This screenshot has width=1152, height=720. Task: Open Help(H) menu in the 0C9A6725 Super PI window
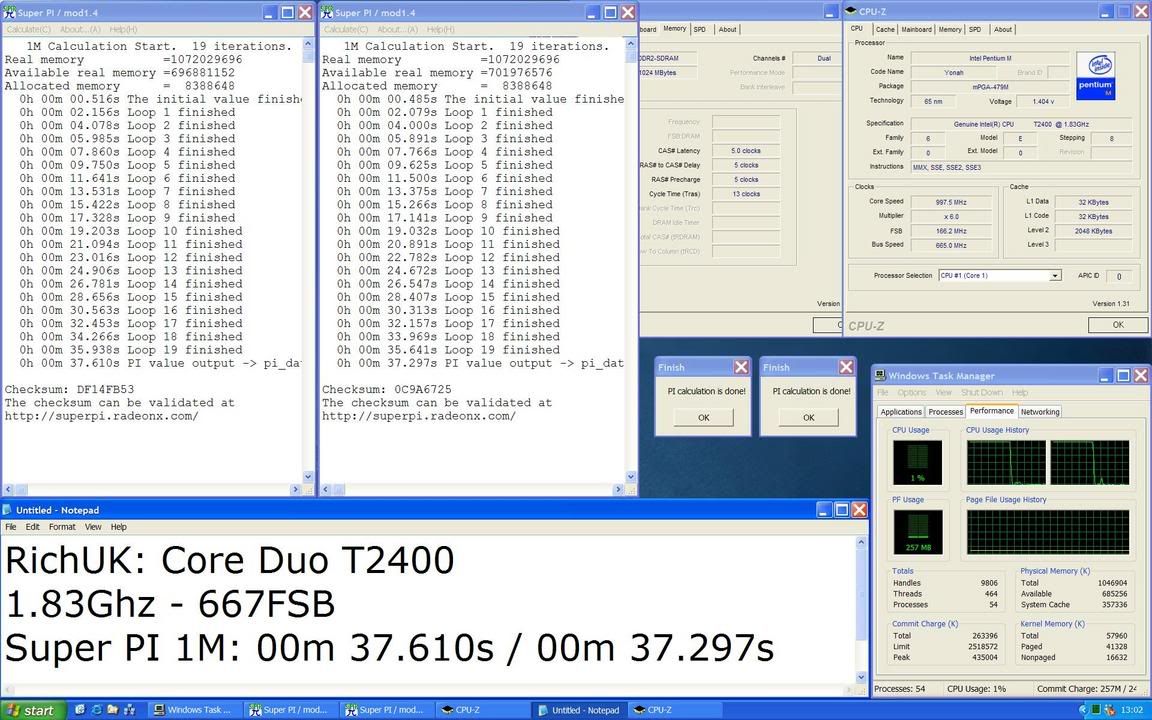pyautogui.click(x=441, y=29)
